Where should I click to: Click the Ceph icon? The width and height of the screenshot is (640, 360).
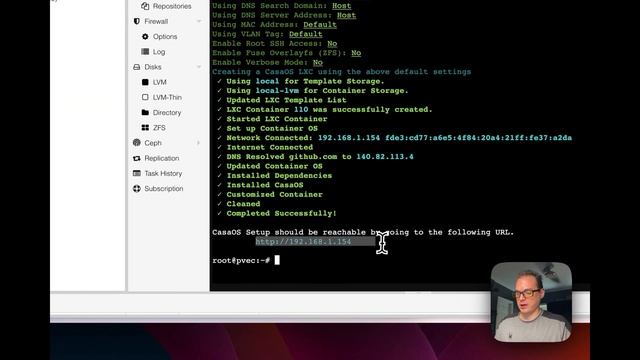(x=137, y=143)
